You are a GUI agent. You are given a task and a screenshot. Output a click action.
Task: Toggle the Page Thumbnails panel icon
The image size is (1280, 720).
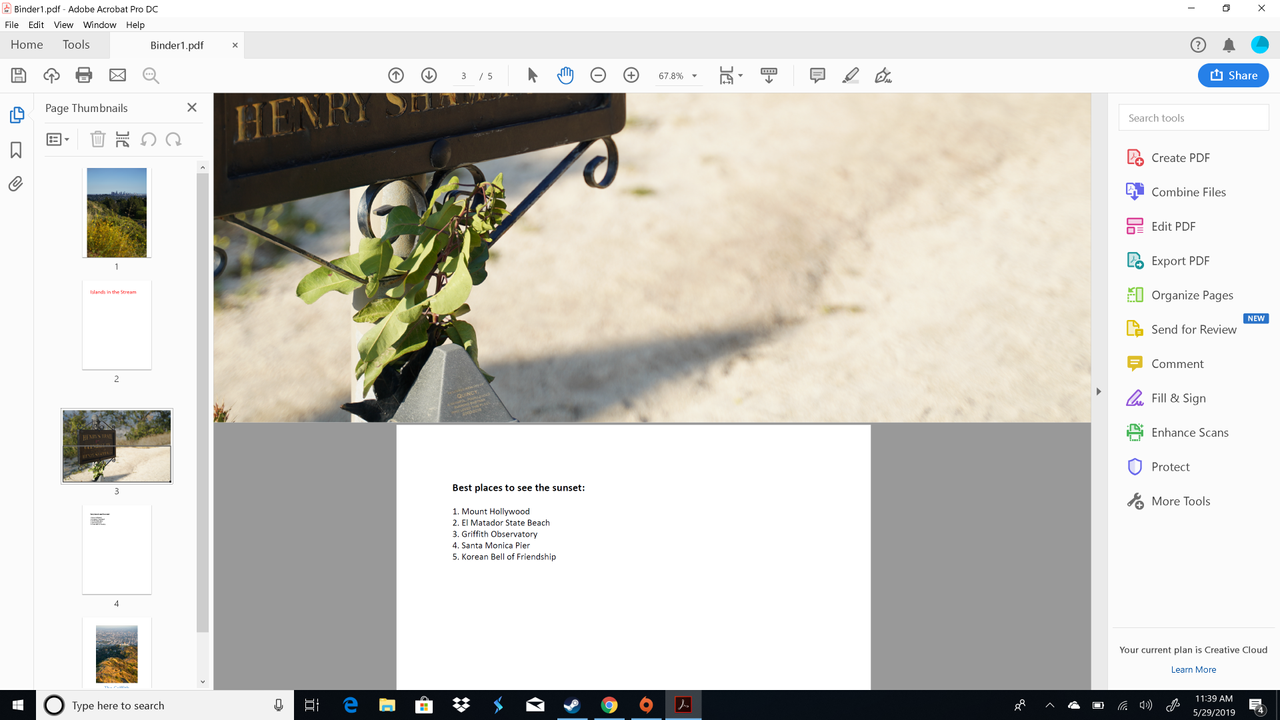click(x=16, y=116)
